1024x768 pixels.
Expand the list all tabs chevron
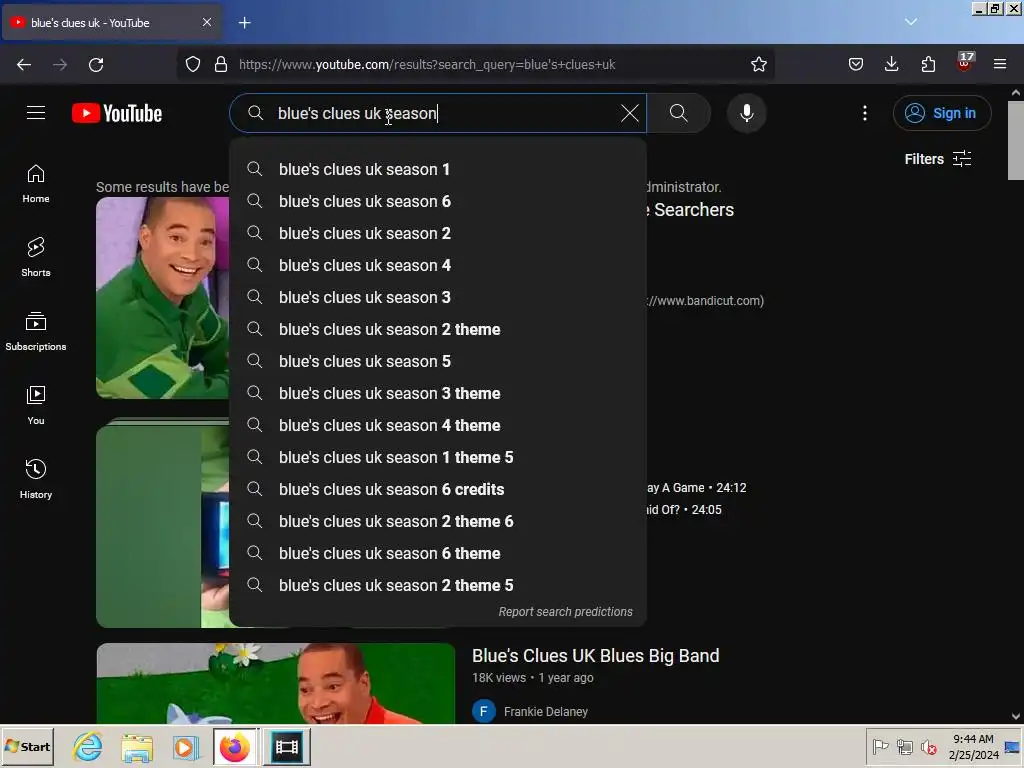tap(911, 22)
